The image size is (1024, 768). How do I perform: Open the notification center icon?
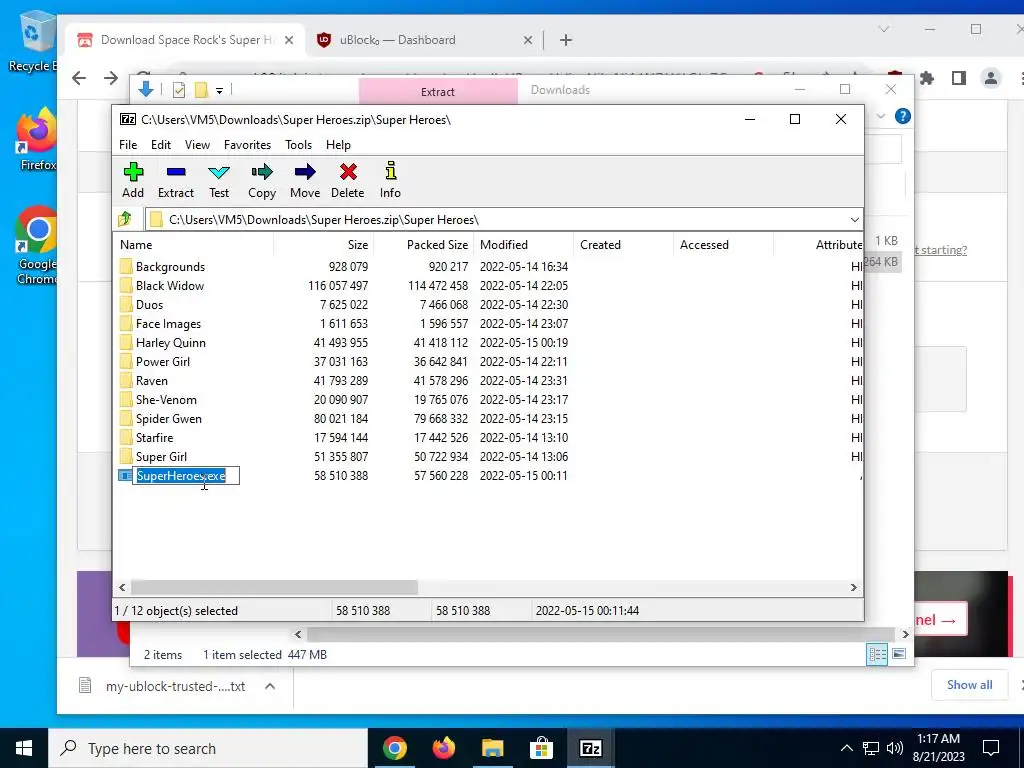point(991,748)
